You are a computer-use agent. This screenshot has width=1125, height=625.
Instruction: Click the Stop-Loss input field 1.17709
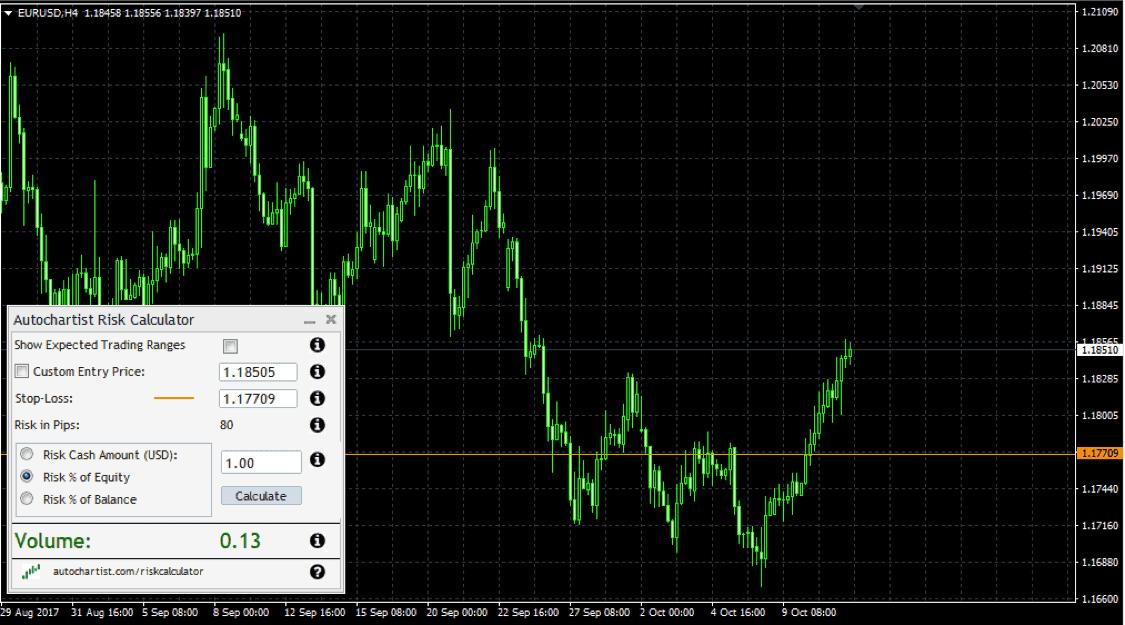pyautogui.click(x=258, y=398)
